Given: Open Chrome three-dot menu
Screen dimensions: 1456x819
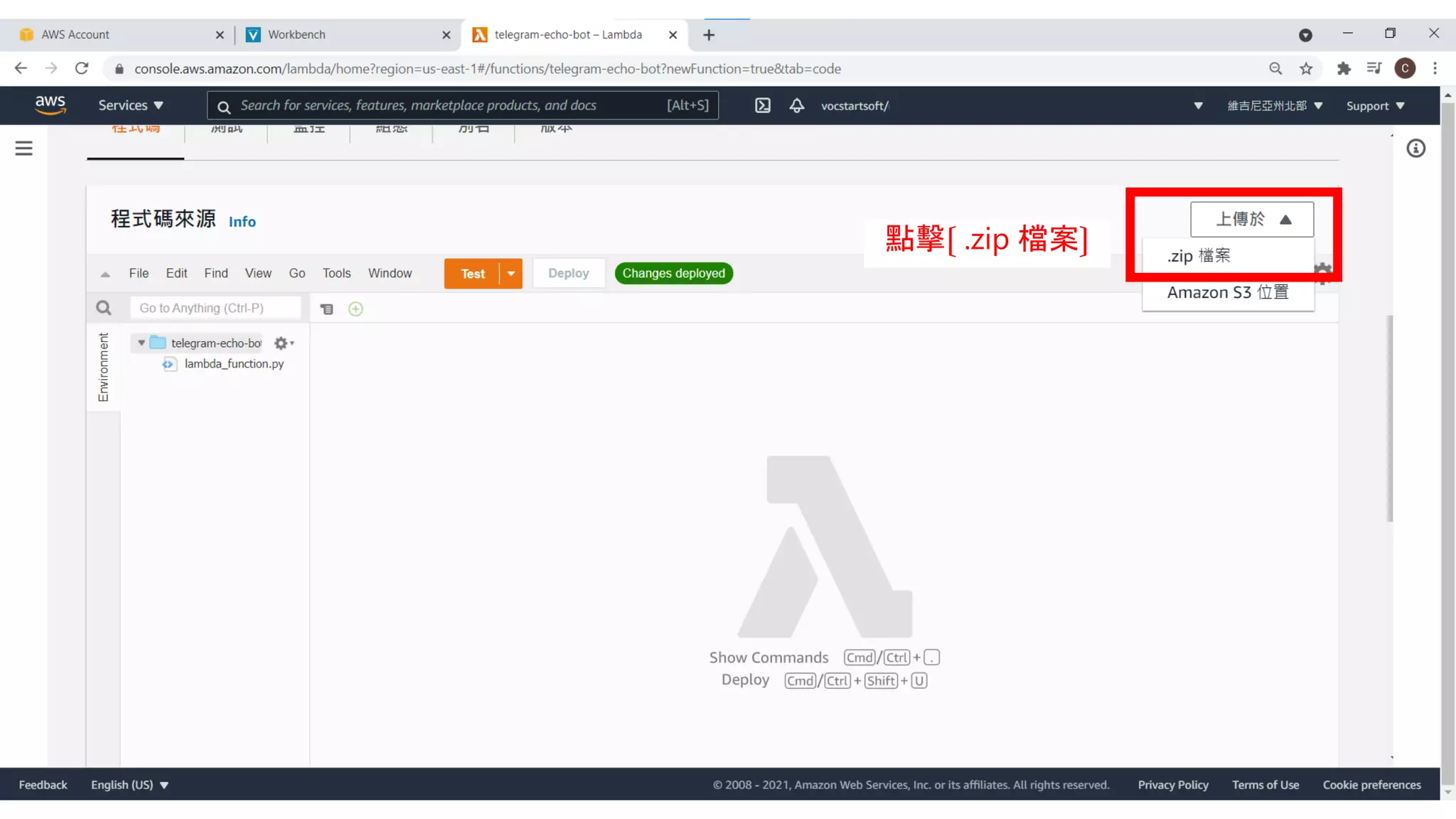Looking at the screenshot, I should (1435, 68).
